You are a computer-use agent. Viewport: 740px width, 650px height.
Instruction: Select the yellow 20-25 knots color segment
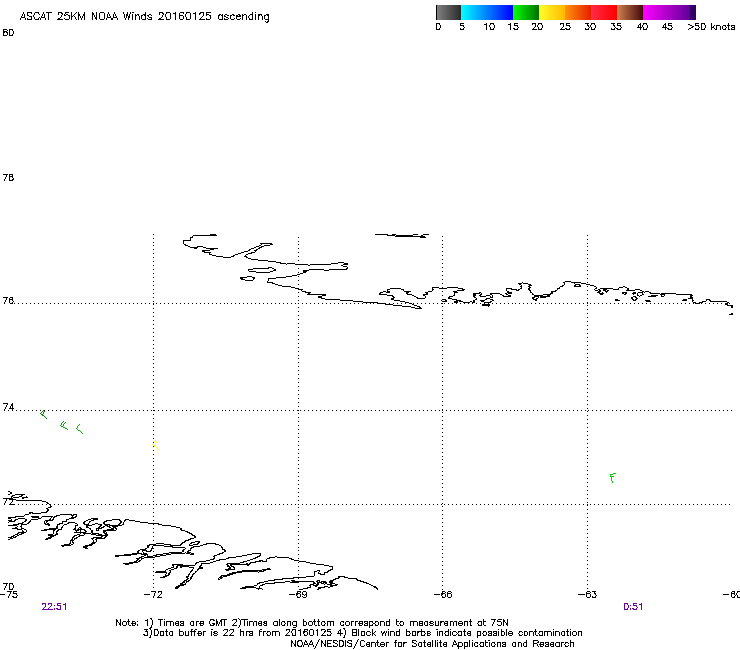552,12
